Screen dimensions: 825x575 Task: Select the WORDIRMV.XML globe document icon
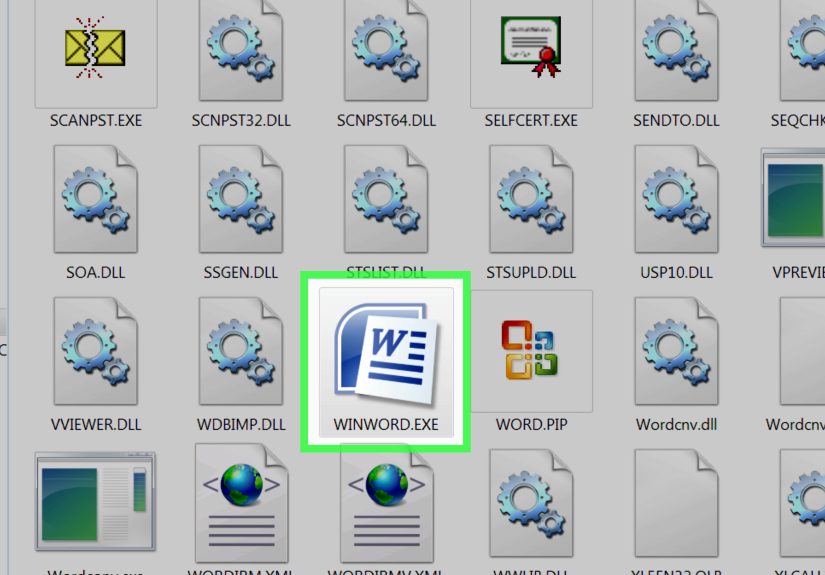pyautogui.click(x=387, y=503)
